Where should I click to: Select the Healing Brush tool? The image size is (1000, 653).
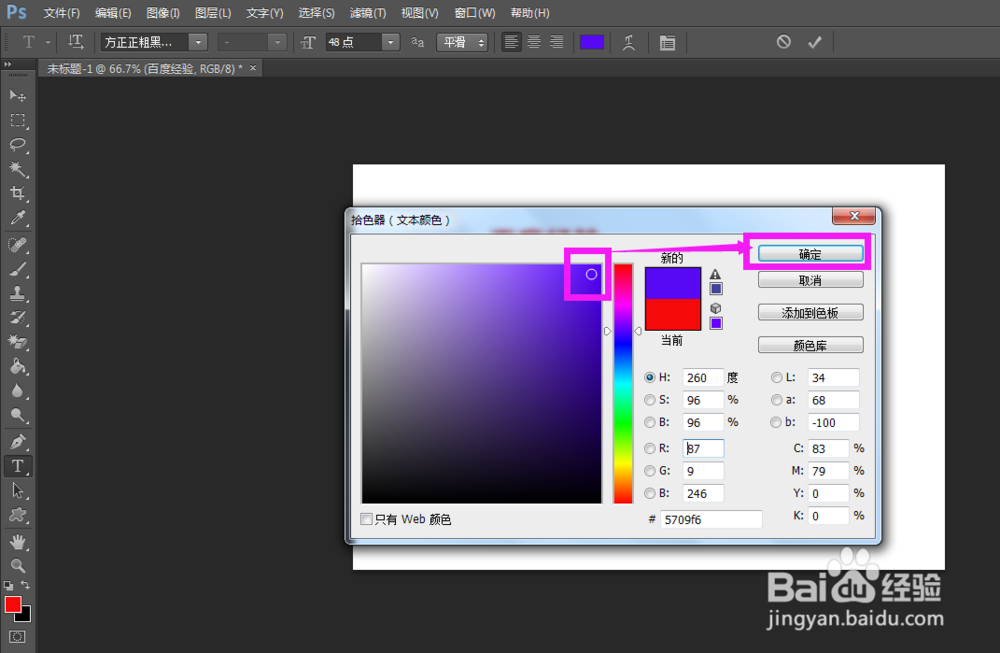click(x=17, y=244)
